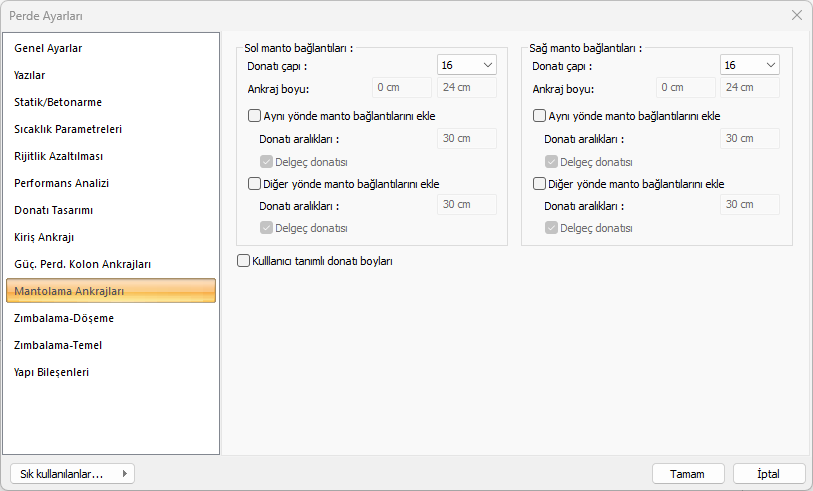Check left Diğer yönde manto bağlantılarını ekle
Image resolution: width=813 pixels, height=491 pixels.
pos(254,184)
